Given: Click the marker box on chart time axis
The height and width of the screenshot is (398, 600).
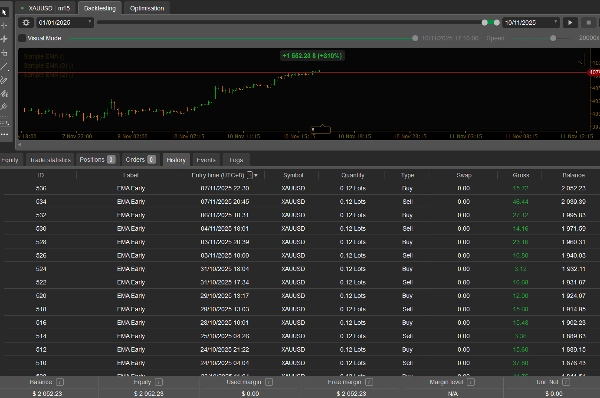Looking at the screenshot, I should pyautogui.click(x=321, y=130).
